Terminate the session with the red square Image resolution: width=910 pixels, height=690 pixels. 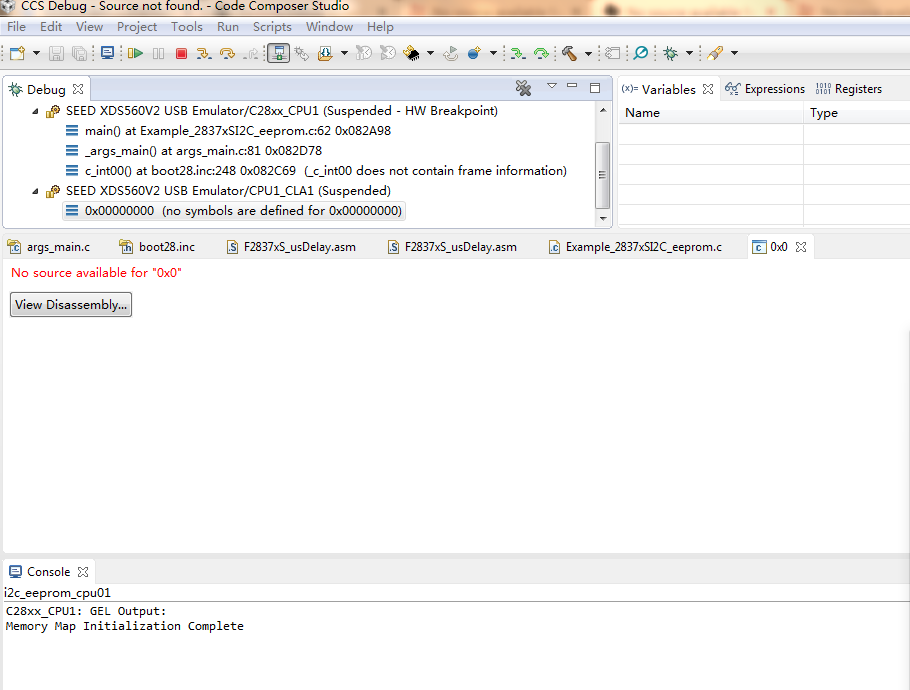point(181,53)
